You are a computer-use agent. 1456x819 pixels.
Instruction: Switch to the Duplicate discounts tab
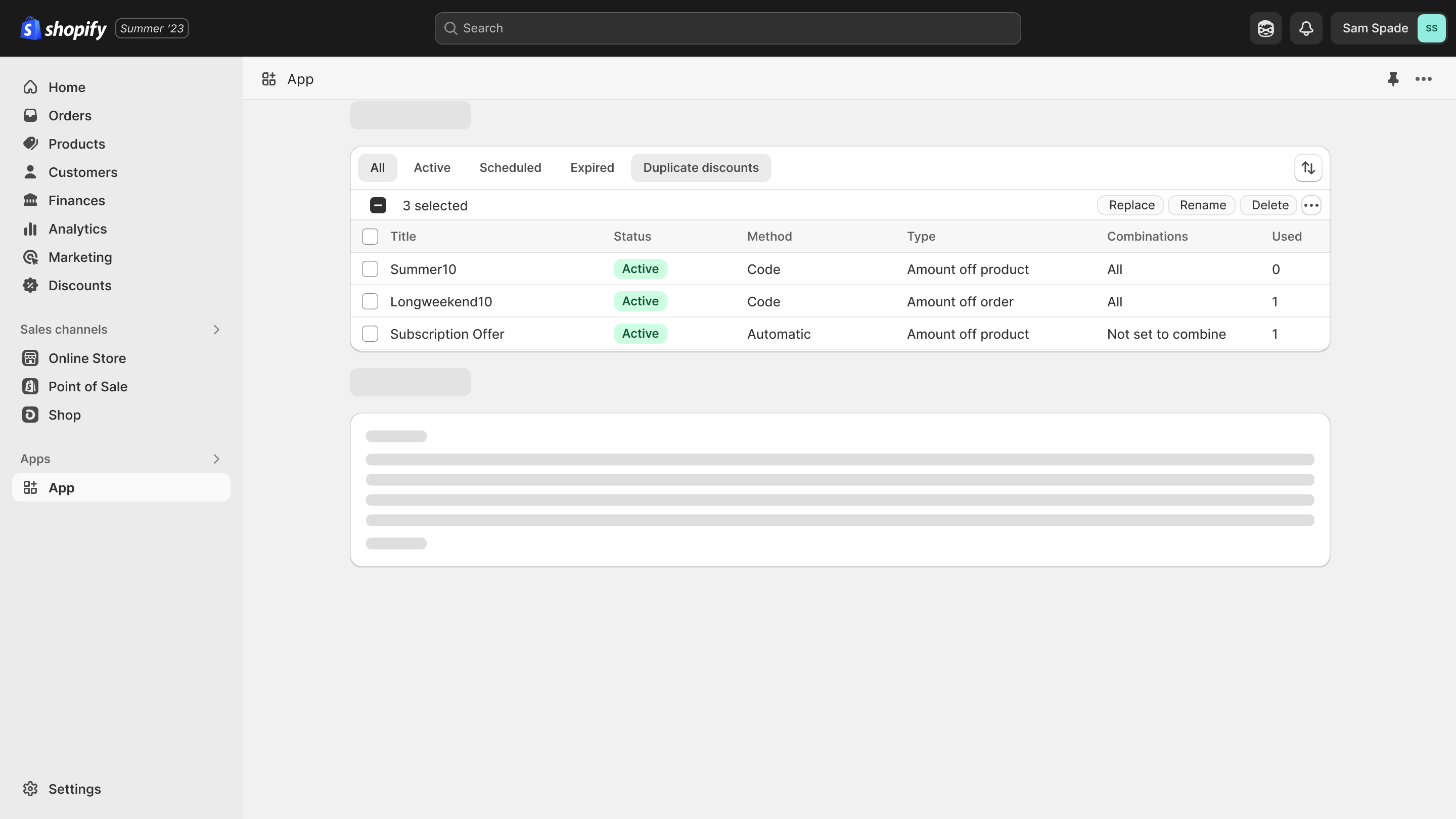(701, 168)
